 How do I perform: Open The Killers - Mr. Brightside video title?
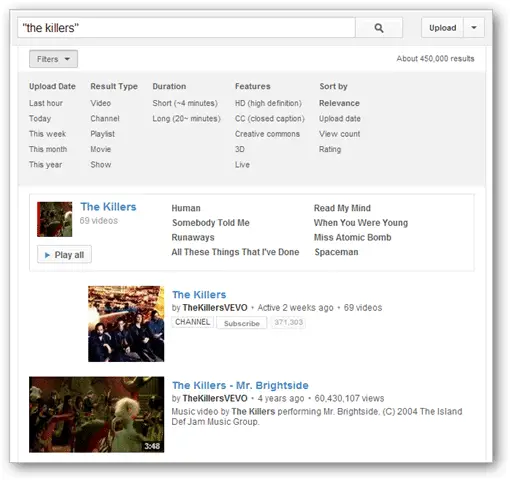[x=240, y=385]
